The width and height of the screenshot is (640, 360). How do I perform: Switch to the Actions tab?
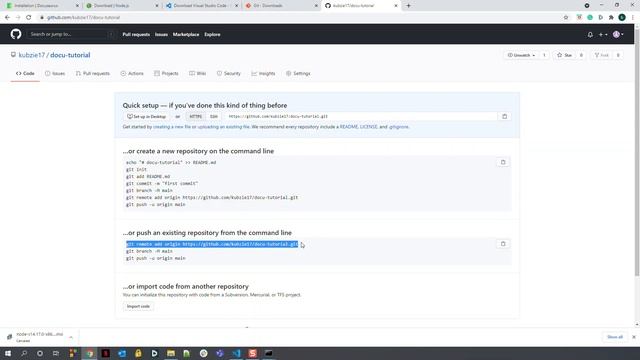point(132,73)
